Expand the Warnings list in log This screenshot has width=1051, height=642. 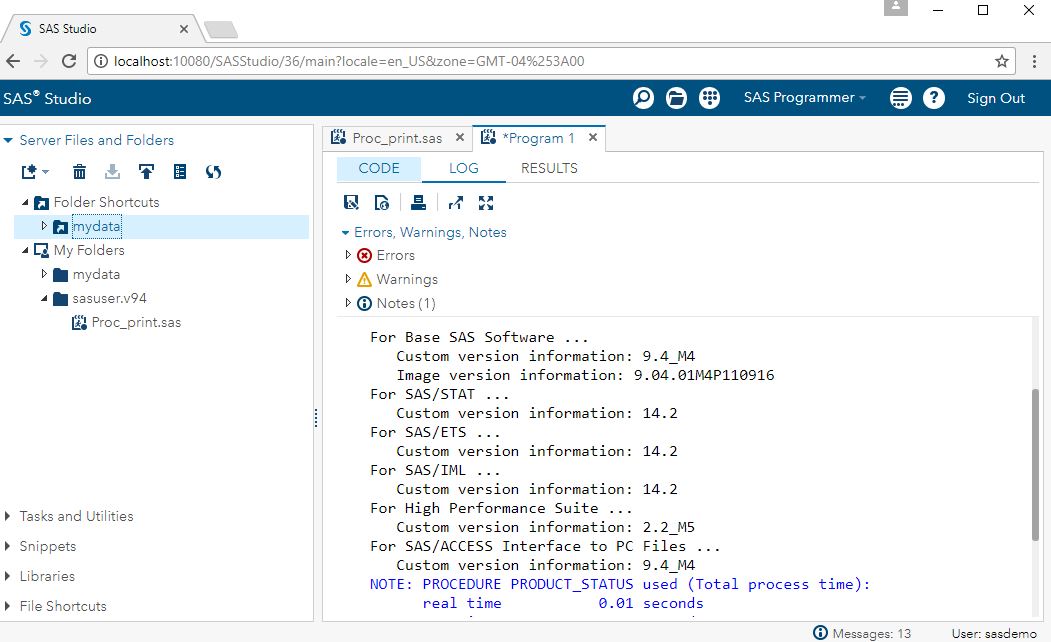348,279
